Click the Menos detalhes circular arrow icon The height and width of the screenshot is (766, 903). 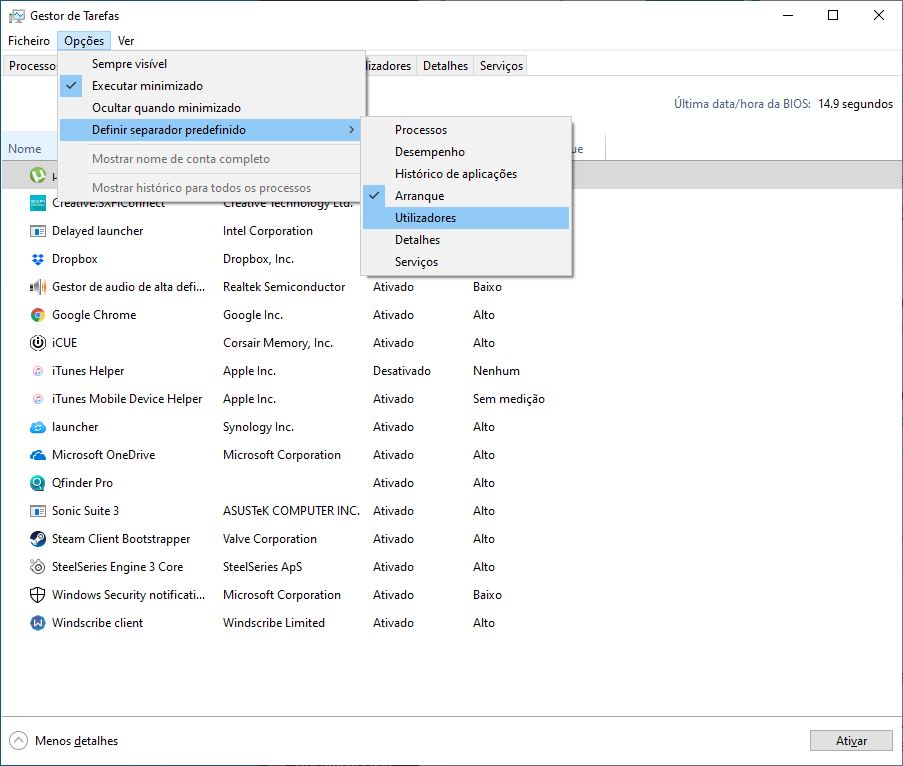[18, 741]
